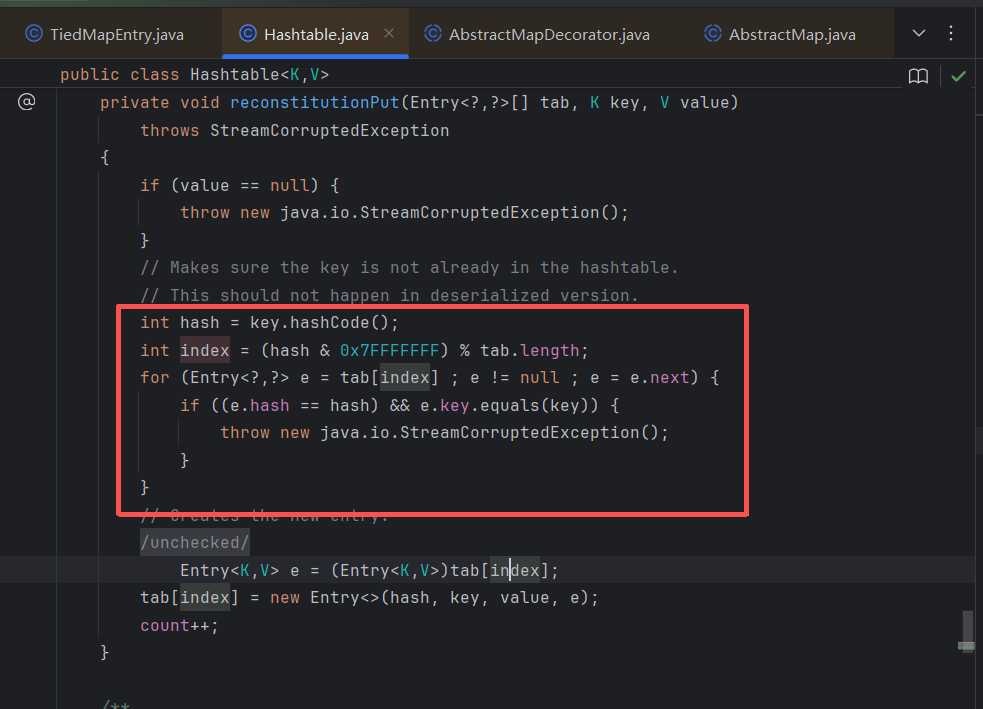The width and height of the screenshot is (983, 709).
Task: Place cursor on count++ statement
Action: [x=178, y=625]
